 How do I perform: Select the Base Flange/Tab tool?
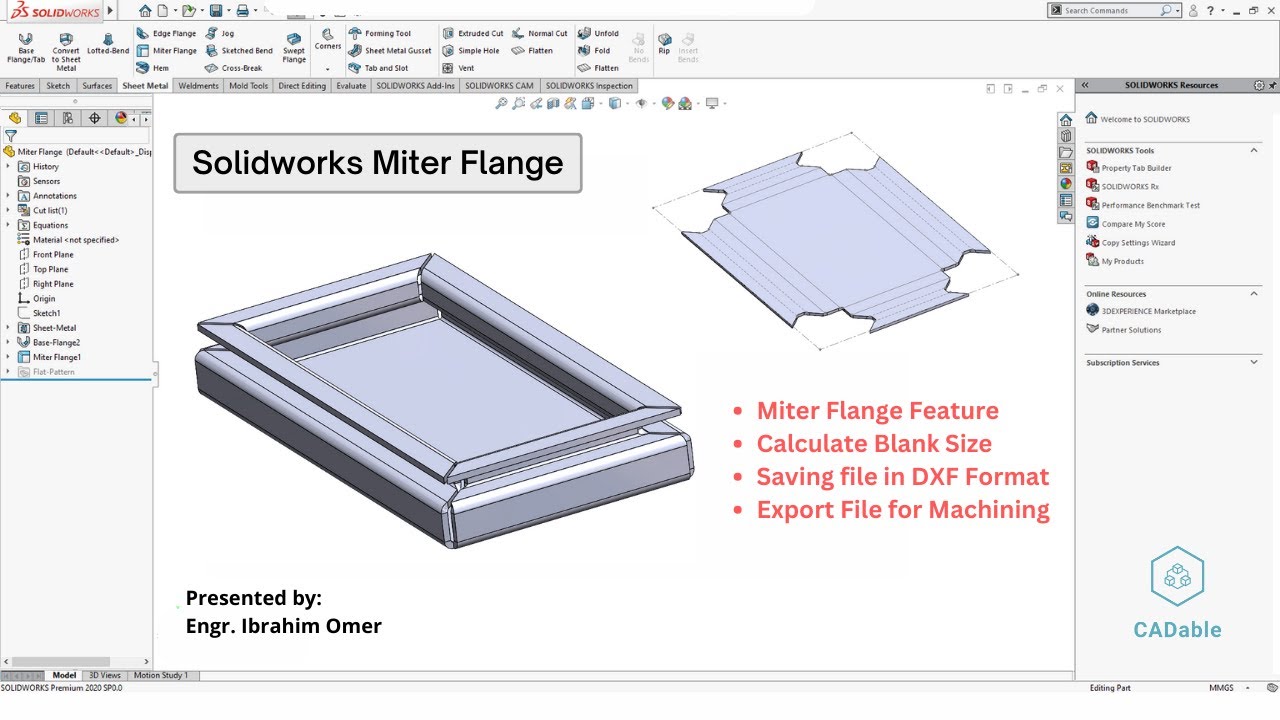26,50
